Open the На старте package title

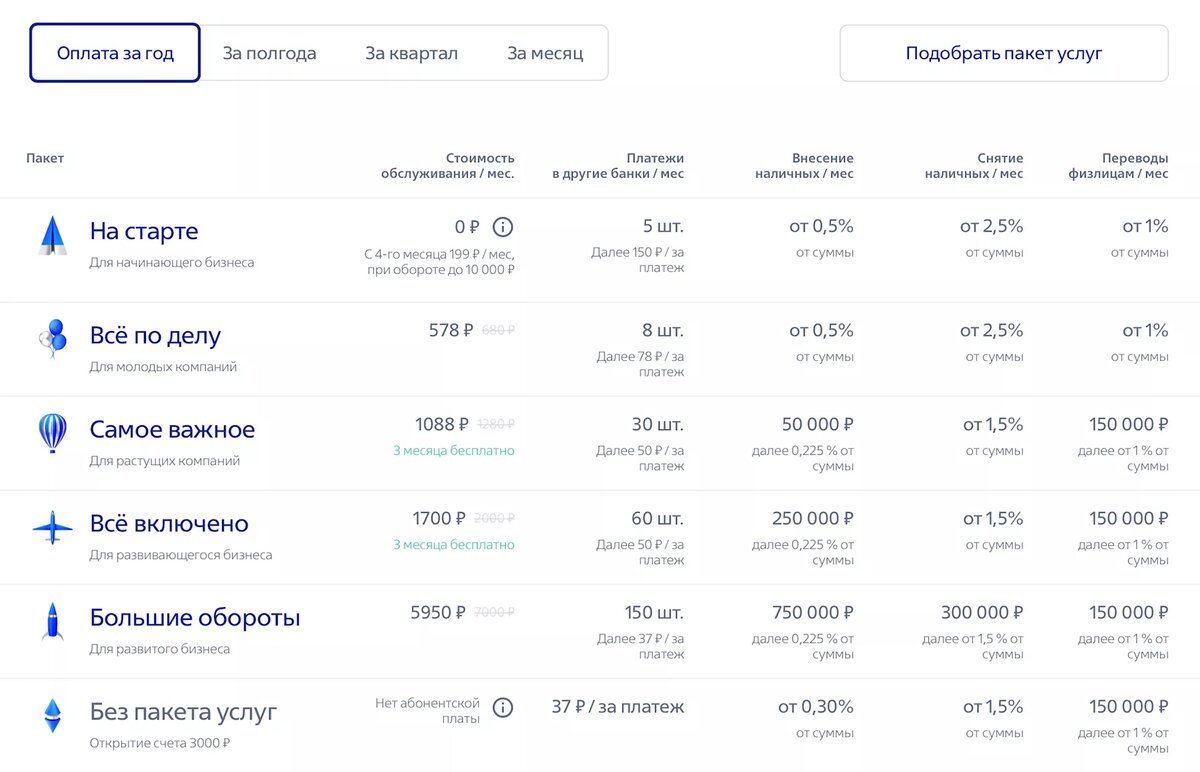pyautogui.click(x=144, y=231)
